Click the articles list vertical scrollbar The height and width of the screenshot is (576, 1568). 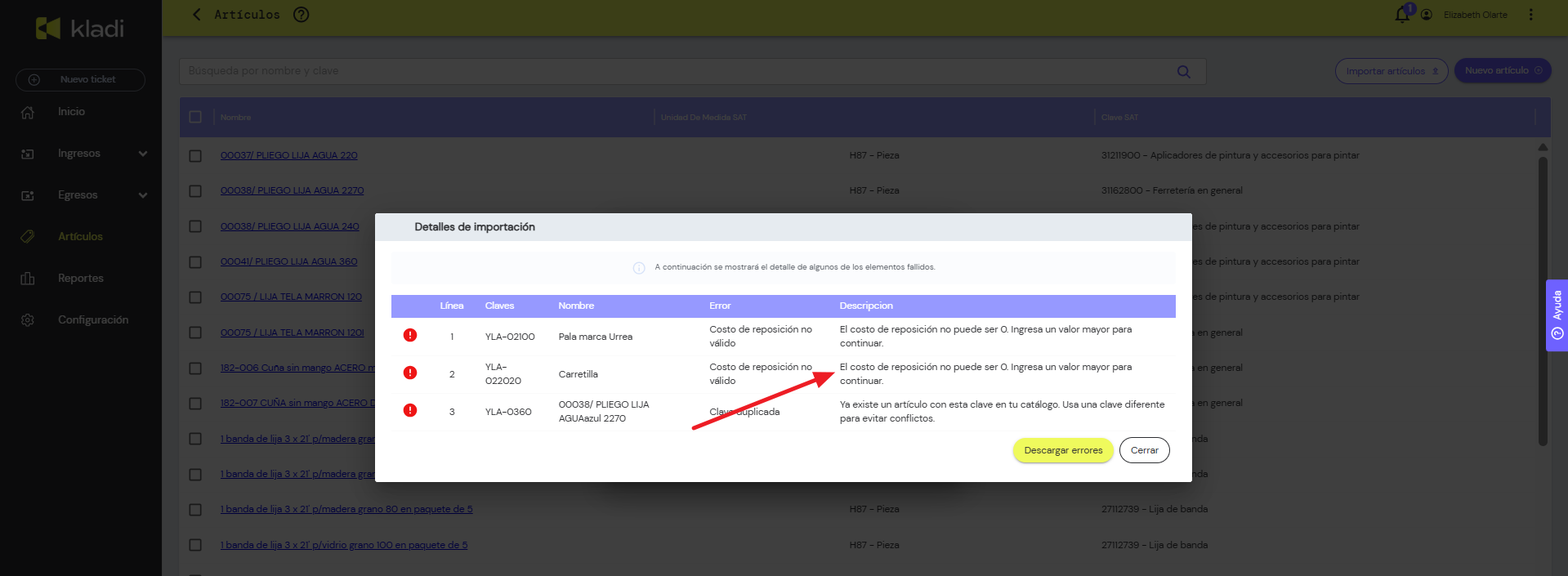pos(1543,301)
